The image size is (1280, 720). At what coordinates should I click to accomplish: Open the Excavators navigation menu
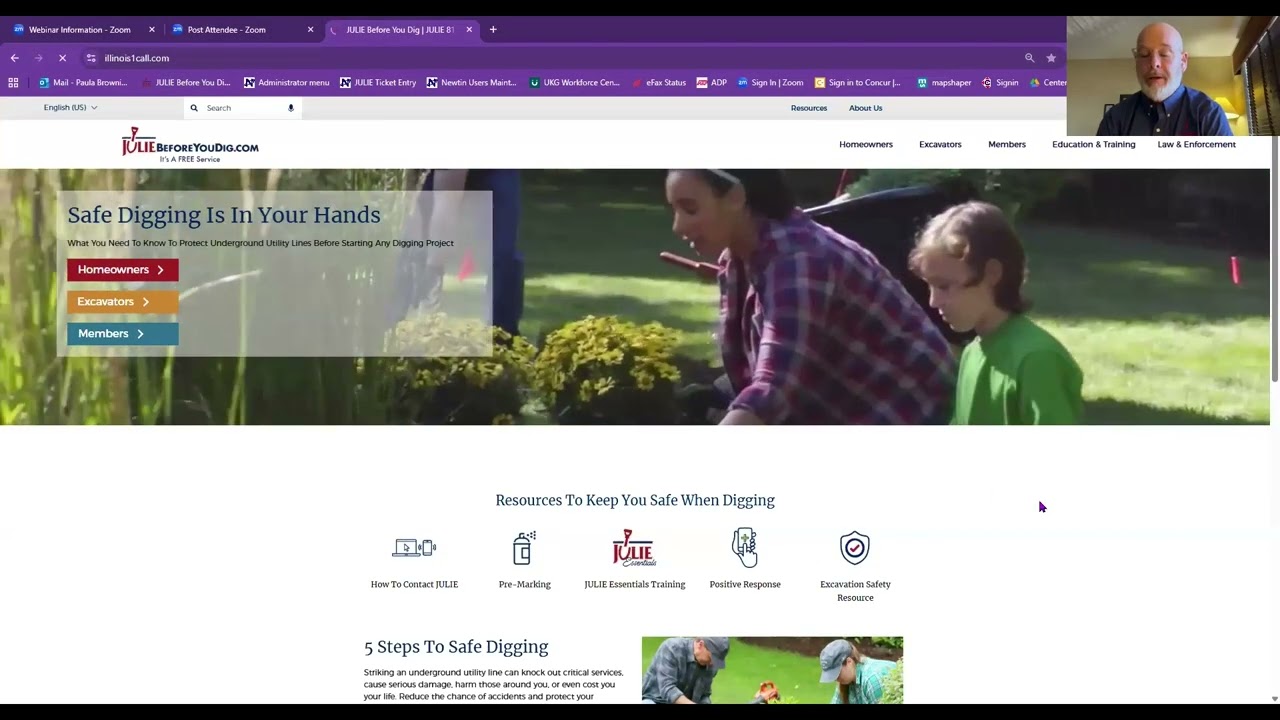click(940, 144)
